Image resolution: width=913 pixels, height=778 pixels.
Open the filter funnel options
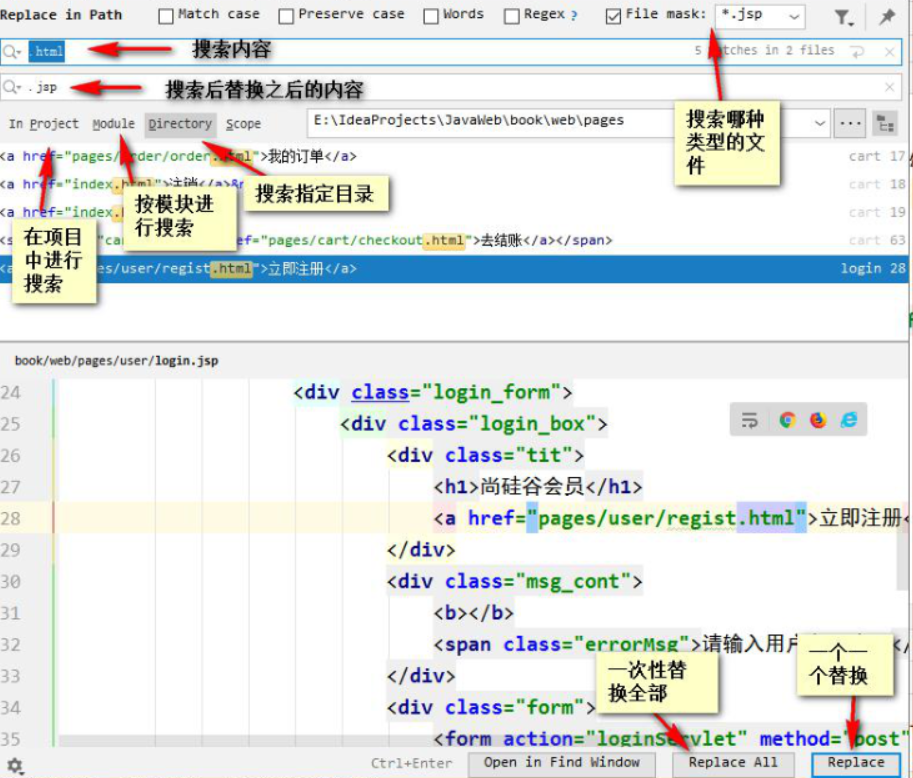843,17
